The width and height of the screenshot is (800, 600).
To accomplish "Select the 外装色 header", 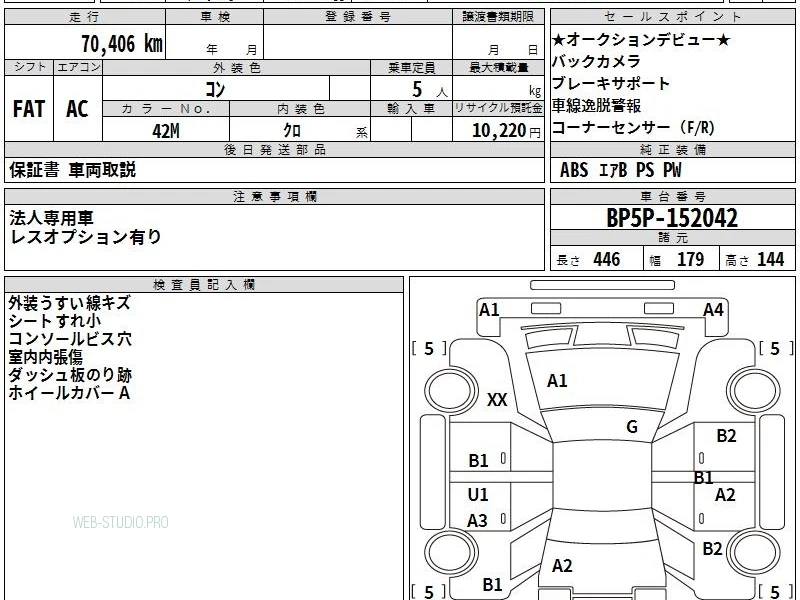I will point(236,68).
